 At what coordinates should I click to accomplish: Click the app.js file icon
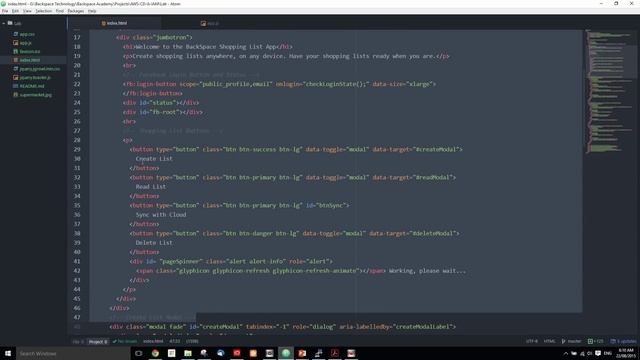(x=16, y=43)
